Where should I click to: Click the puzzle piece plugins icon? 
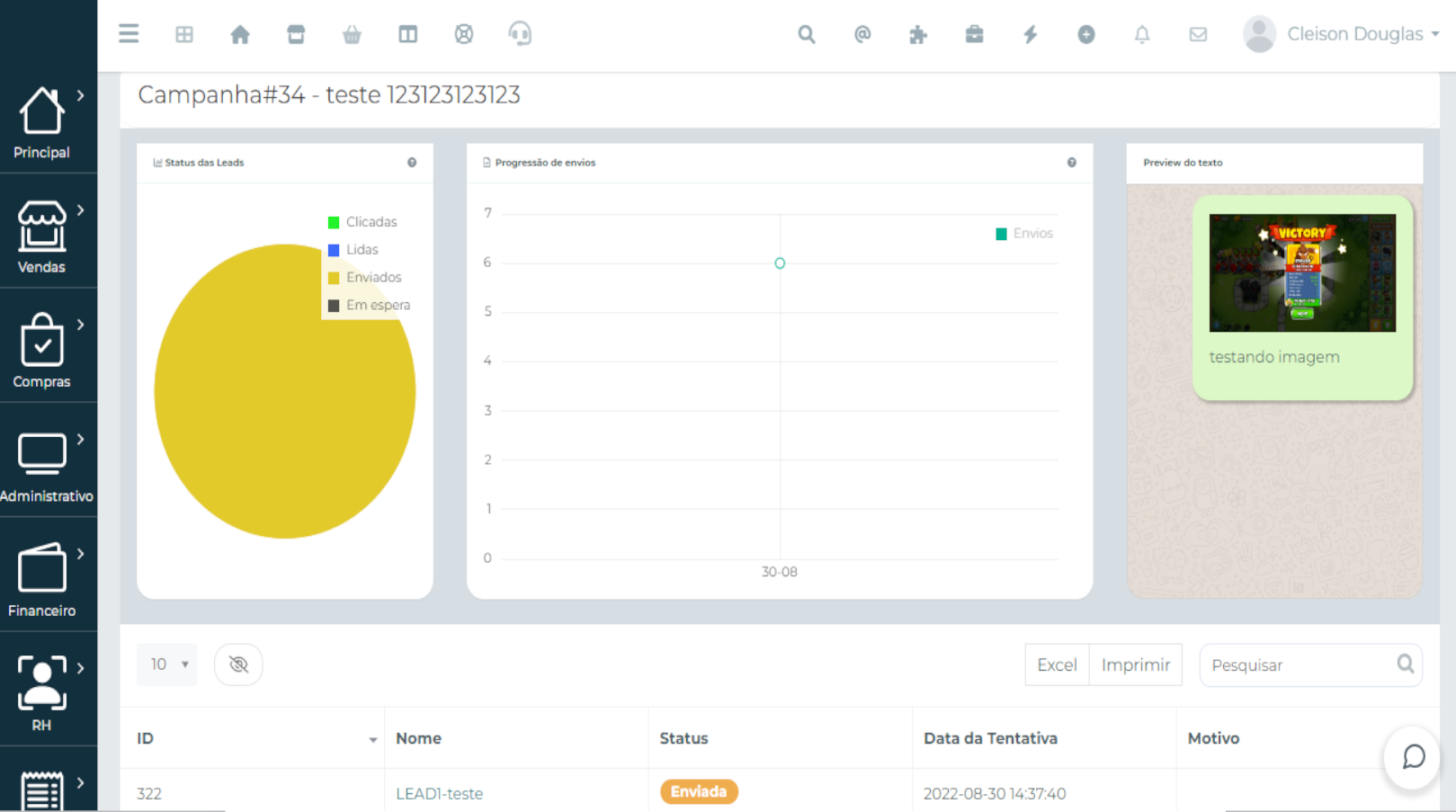point(918,34)
